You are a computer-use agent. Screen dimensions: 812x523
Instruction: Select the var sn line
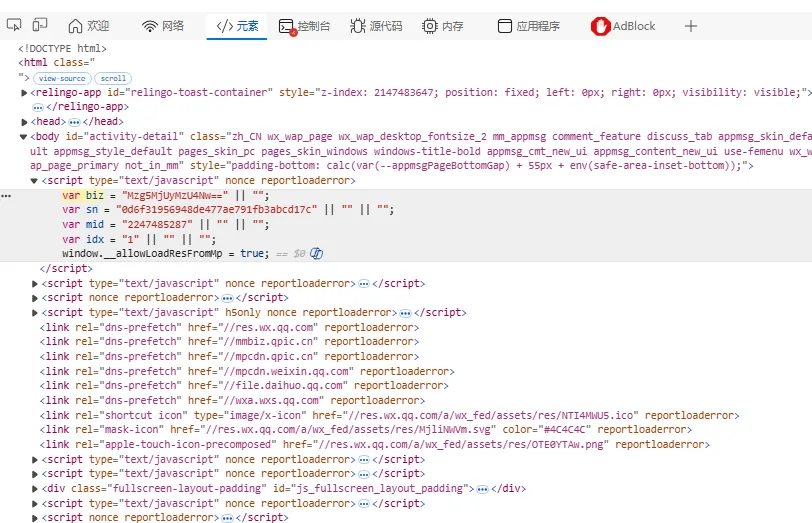[228, 210]
